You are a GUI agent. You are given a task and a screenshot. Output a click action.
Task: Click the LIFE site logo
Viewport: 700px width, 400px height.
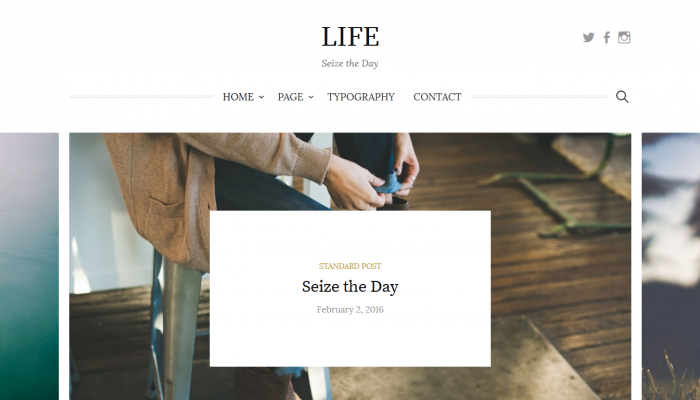350,37
